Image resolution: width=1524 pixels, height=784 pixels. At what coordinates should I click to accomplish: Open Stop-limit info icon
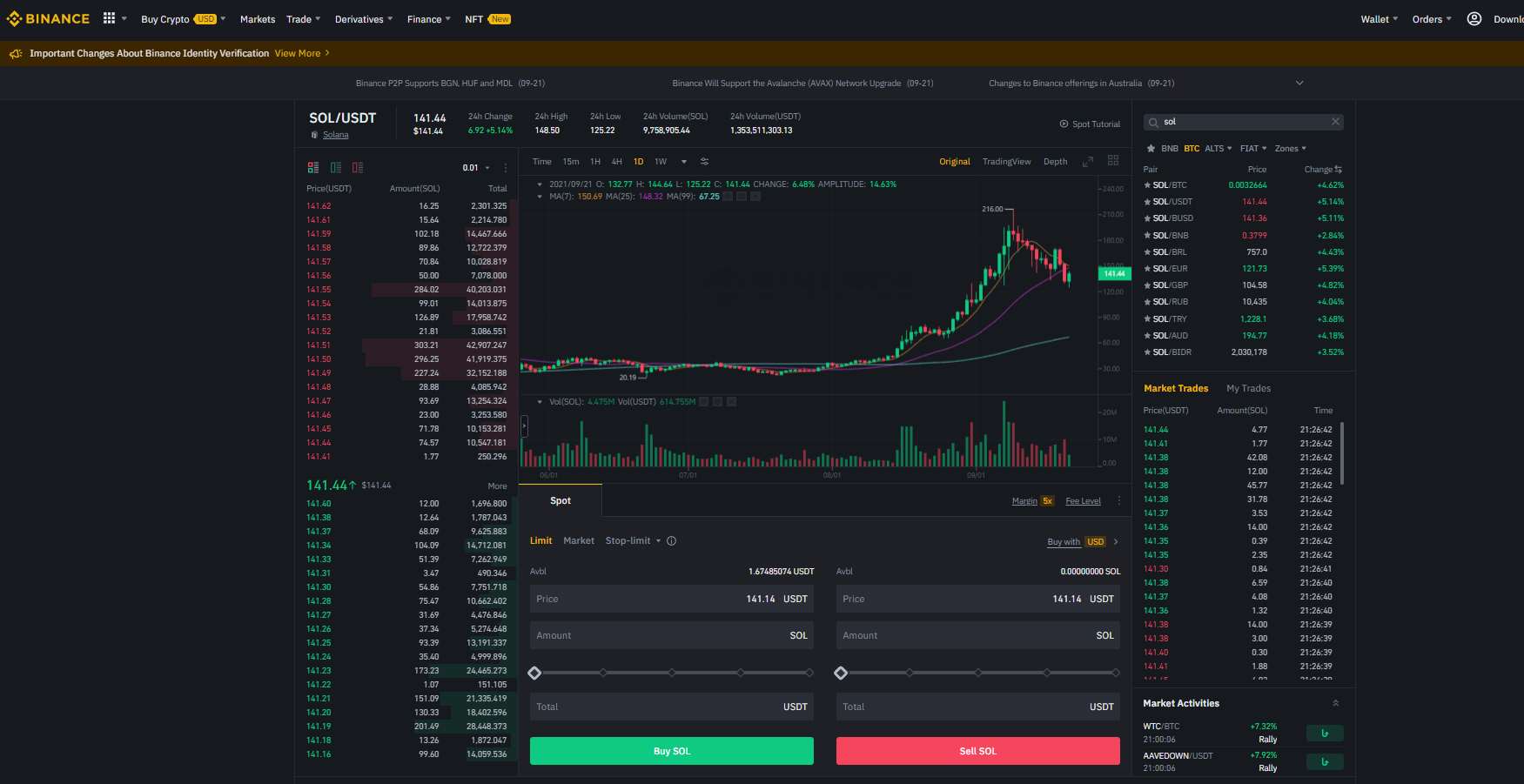click(672, 540)
